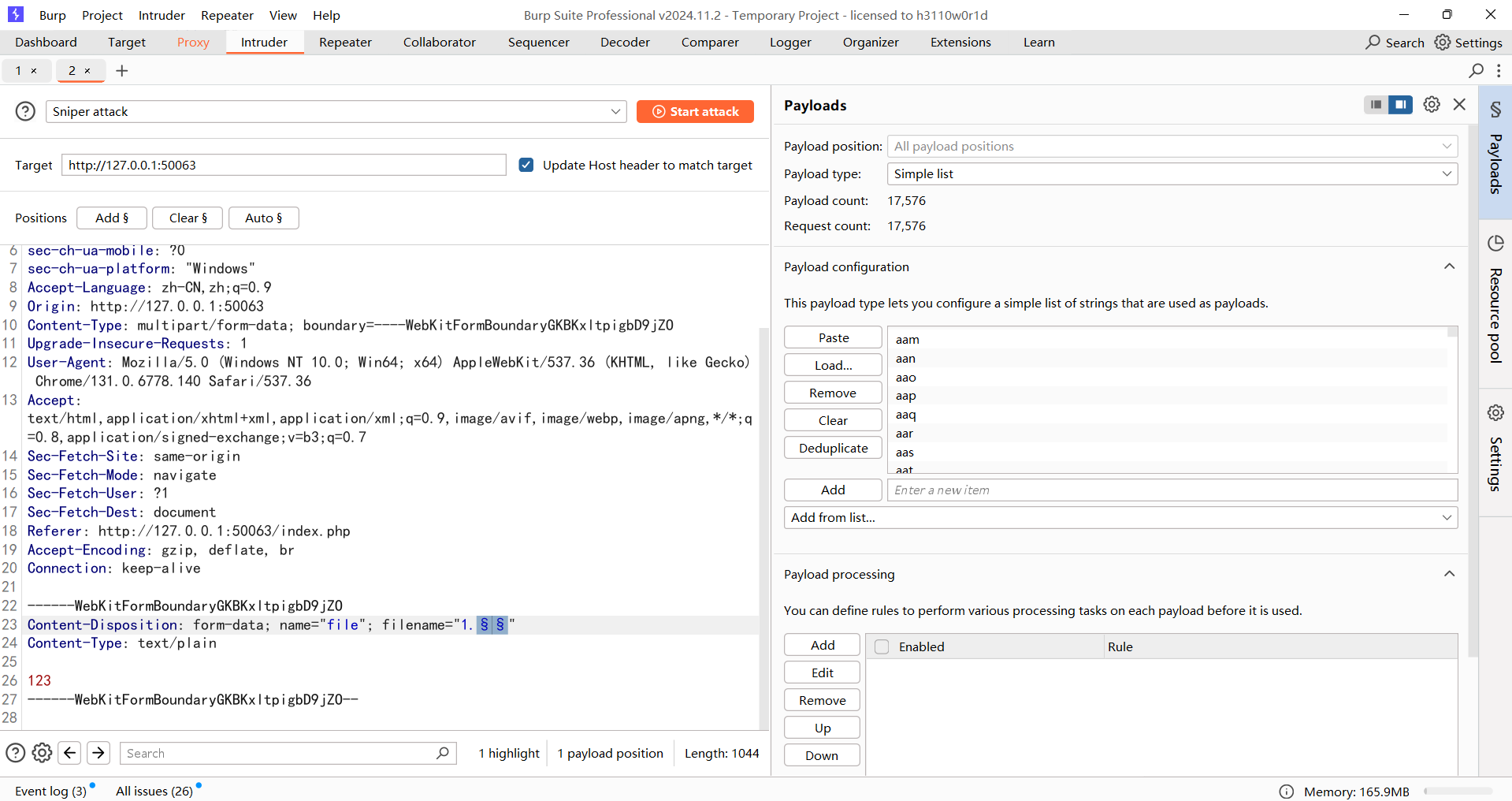Switch the Payloads panel to the left layout

1376,105
